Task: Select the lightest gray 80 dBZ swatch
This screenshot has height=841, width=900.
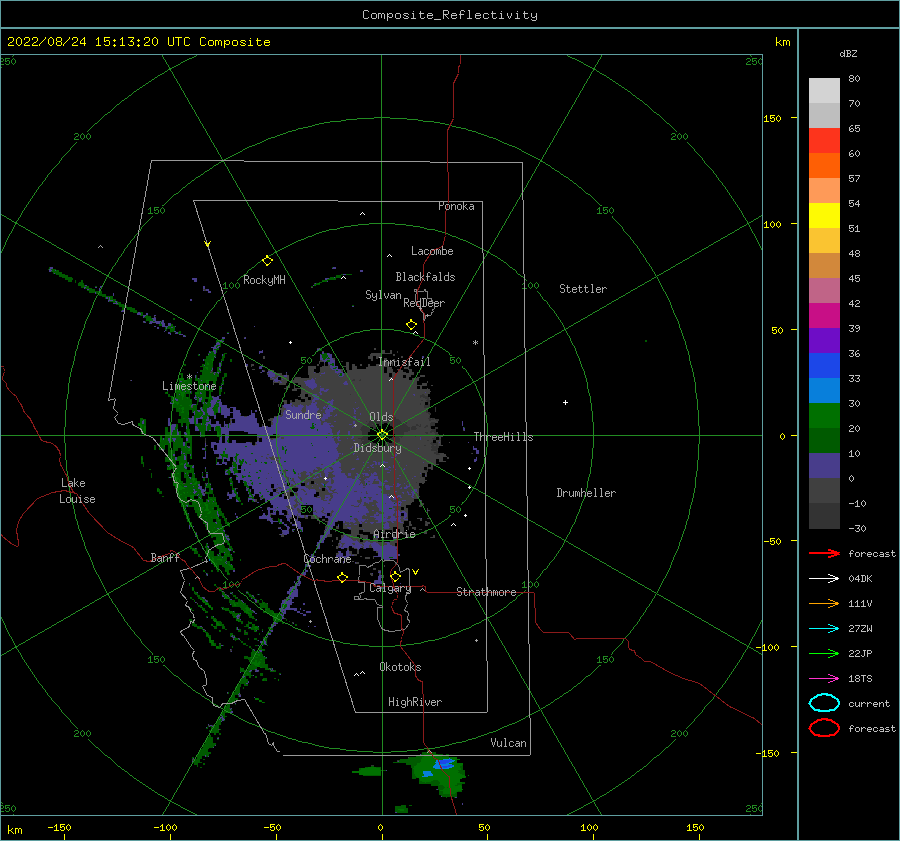Action: pos(824,90)
